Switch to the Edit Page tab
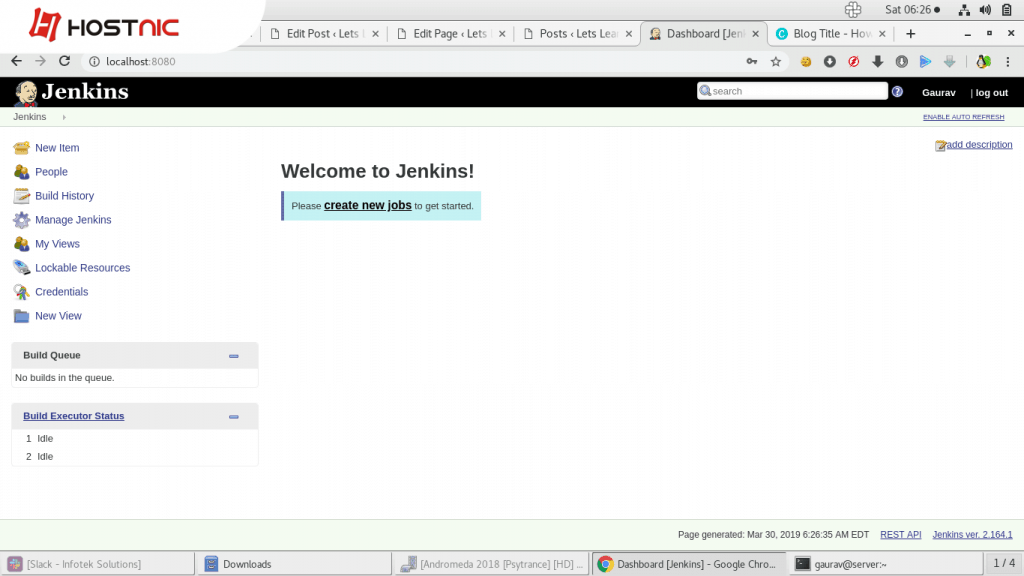Image resolution: width=1024 pixels, height=576 pixels. pos(449,34)
